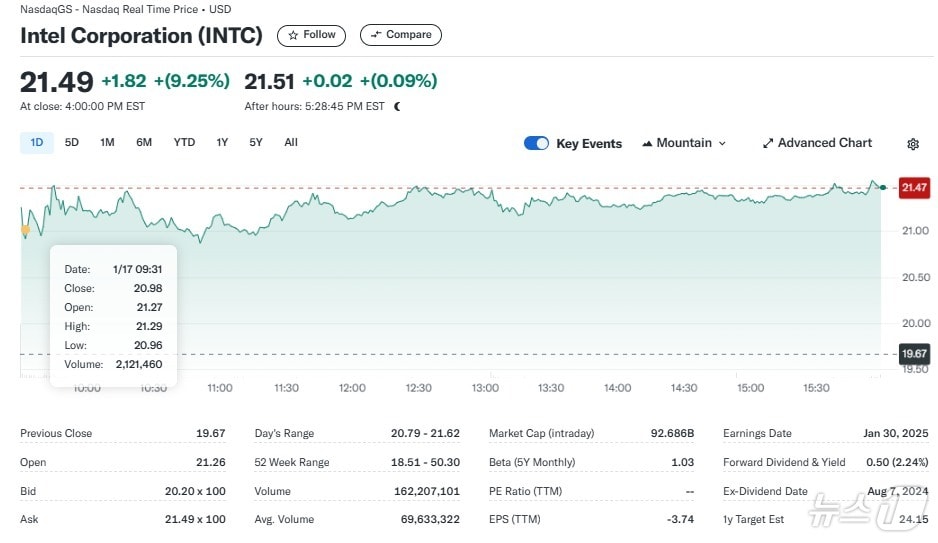Select the 6M time range
The image size is (938, 543).
click(144, 143)
